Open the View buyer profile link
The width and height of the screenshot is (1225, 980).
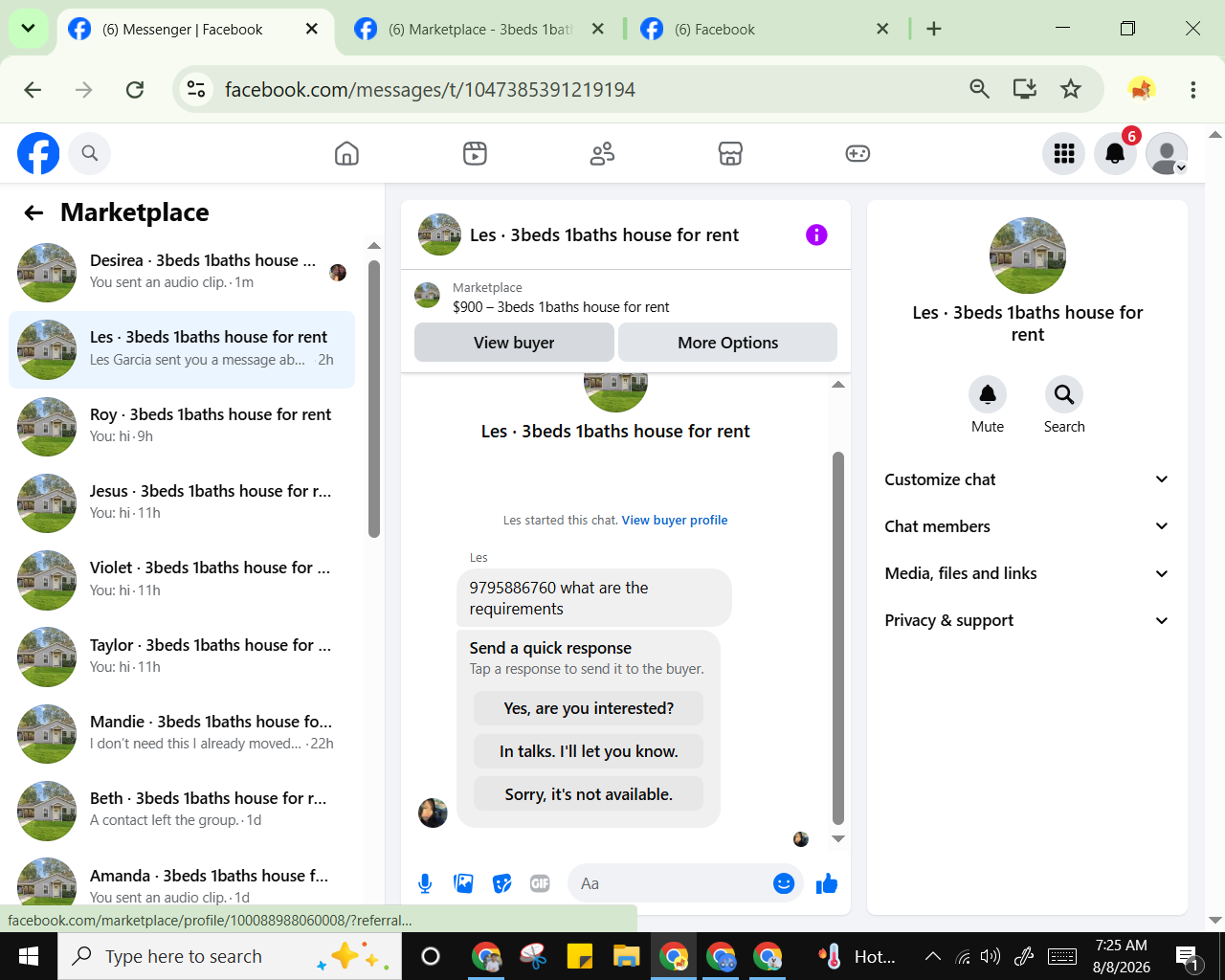(675, 521)
